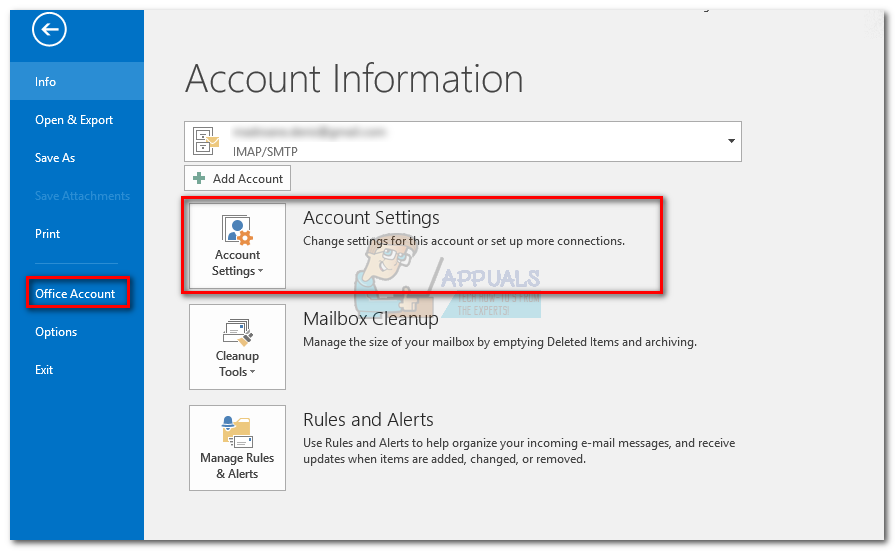
Task: Click the Rules and Alerts heading text
Action: click(368, 420)
